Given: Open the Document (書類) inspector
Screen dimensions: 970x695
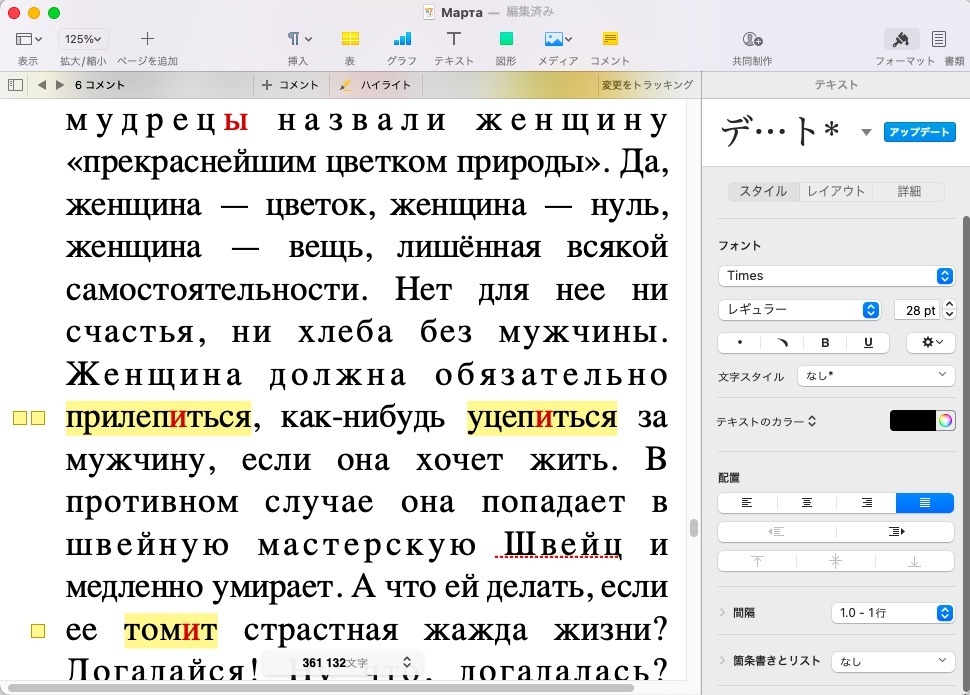Looking at the screenshot, I should pyautogui.click(x=939, y=40).
